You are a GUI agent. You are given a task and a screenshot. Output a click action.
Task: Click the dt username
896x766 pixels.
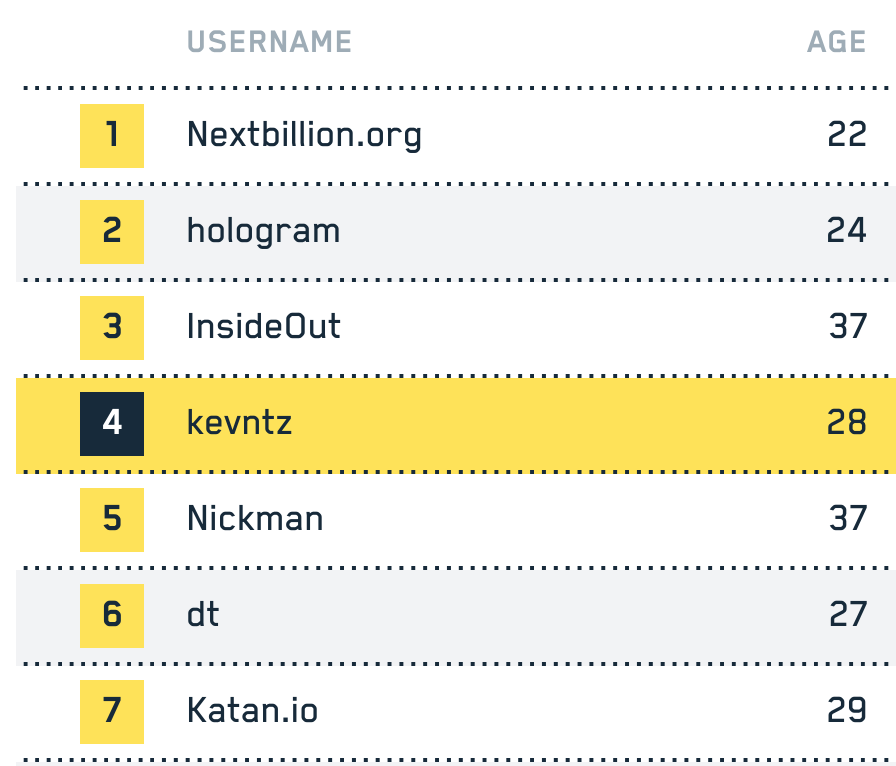(203, 615)
